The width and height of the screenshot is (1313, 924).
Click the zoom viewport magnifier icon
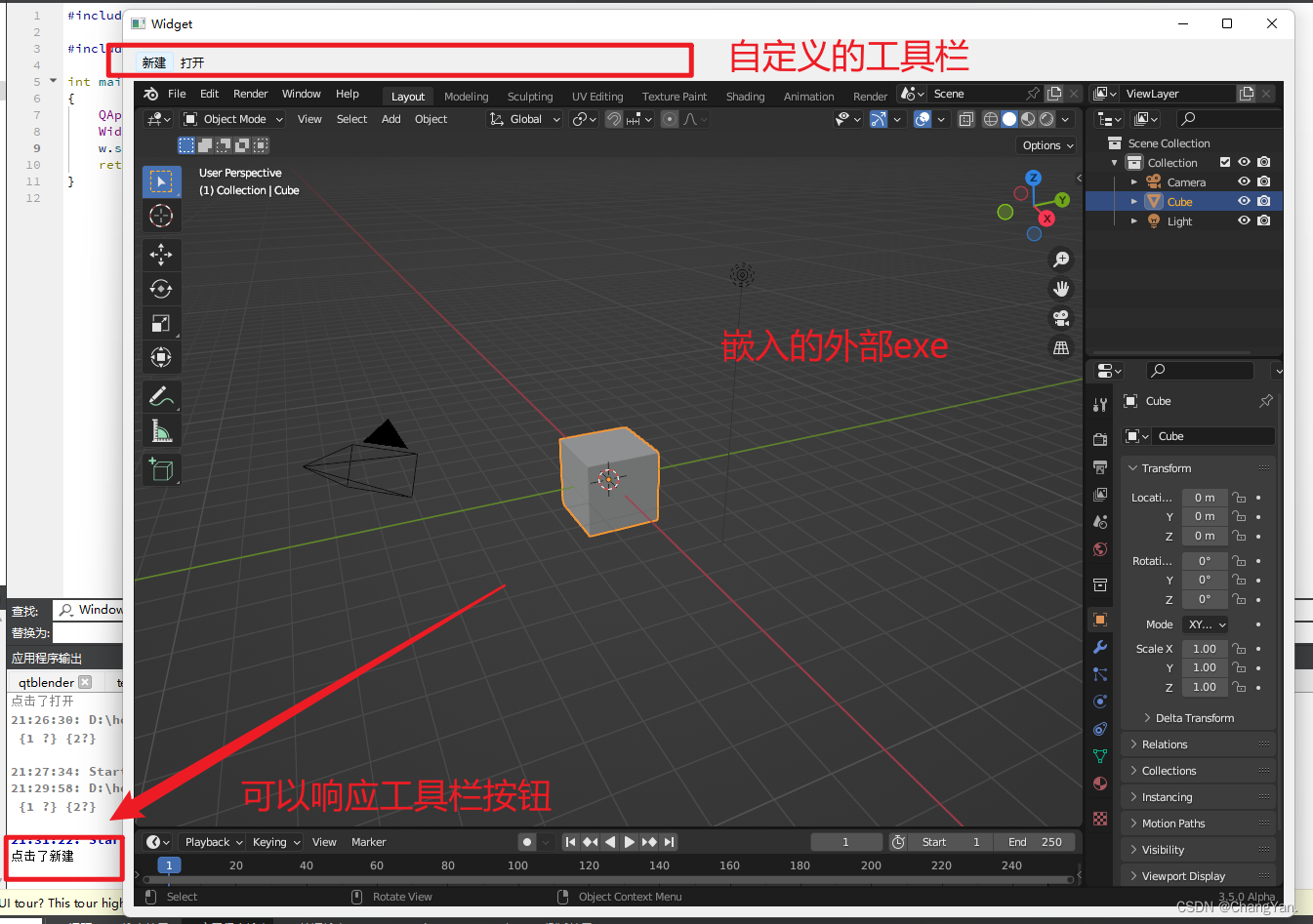pos(1061,260)
